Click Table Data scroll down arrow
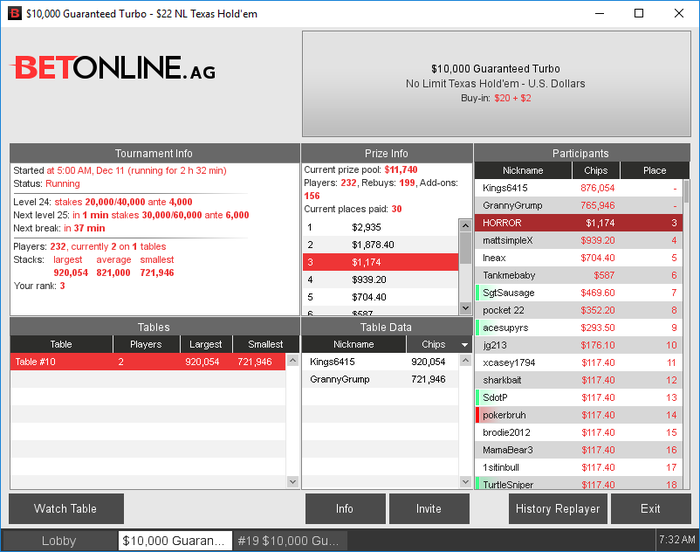Screen dimensions: 700x552 pos(466,481)
